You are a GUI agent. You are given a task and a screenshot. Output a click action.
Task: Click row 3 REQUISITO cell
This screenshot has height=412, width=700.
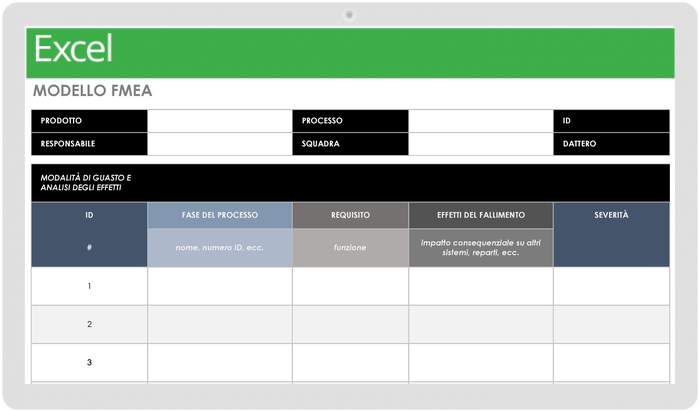350,362
